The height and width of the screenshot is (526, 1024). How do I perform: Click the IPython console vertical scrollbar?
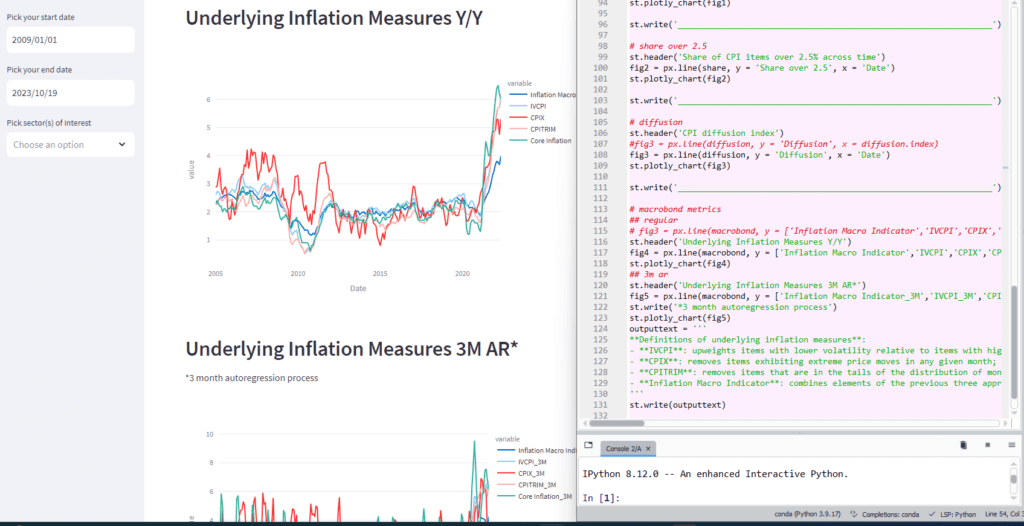(1013, 480)
